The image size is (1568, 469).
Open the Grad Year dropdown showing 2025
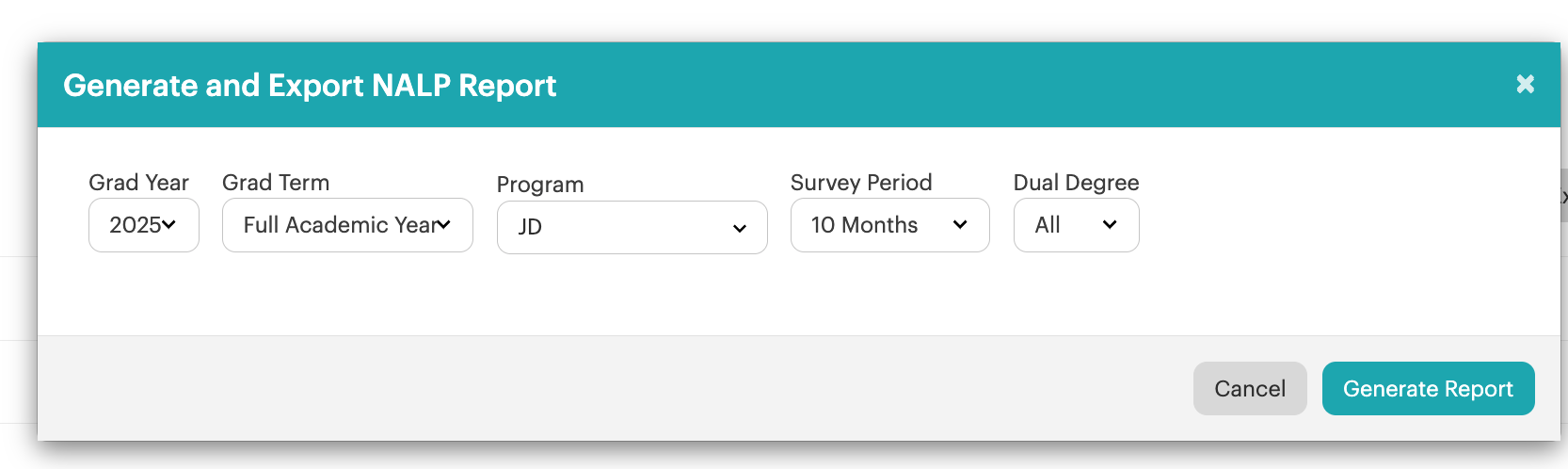(x=144, y=225)
